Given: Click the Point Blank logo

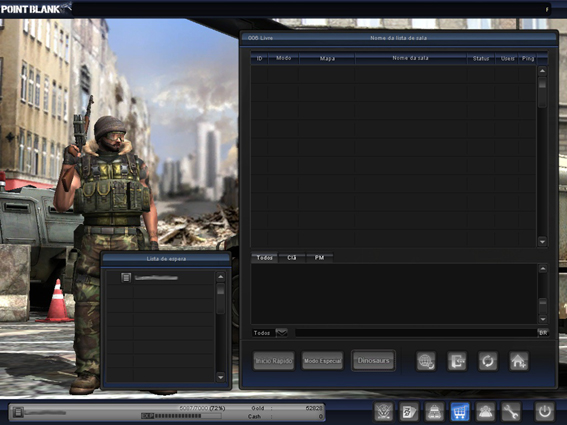Looking at the screenshot, I should coord(36,8).
